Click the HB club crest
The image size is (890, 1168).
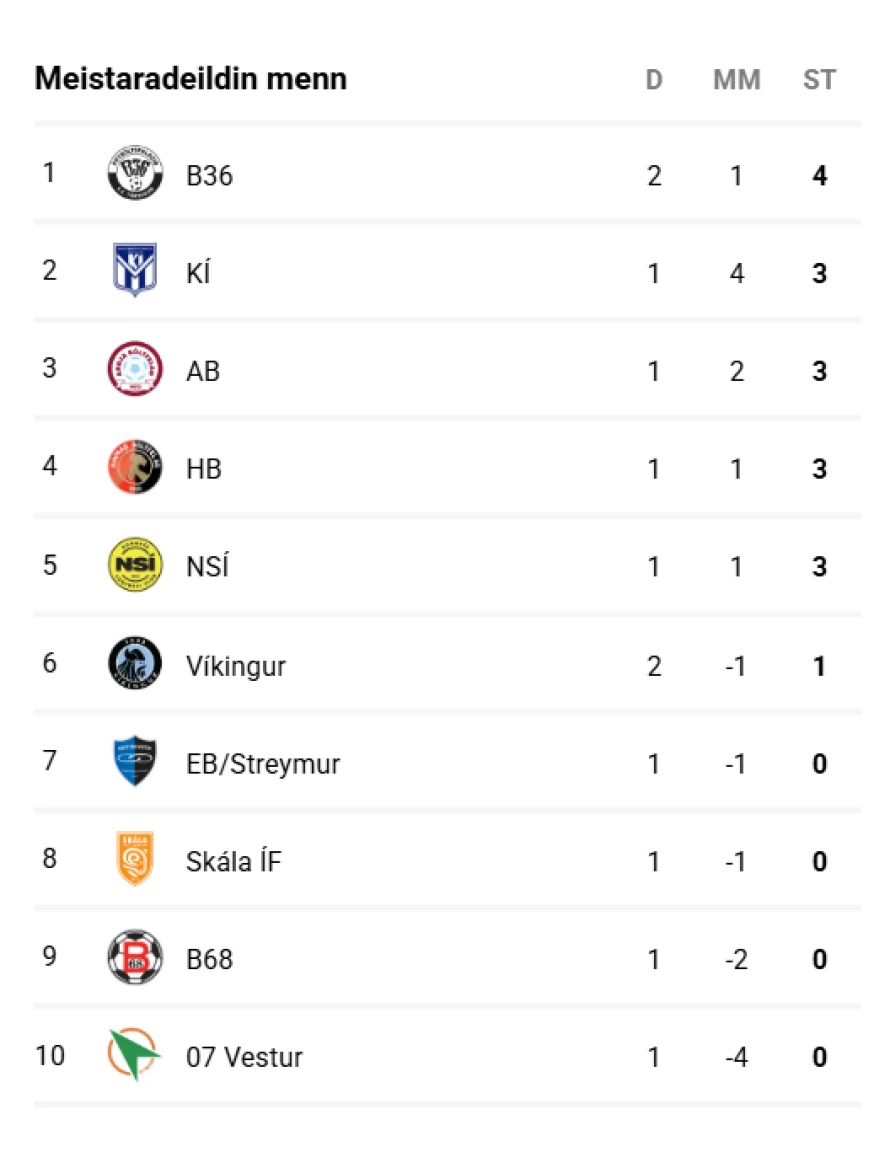[135, 468]
